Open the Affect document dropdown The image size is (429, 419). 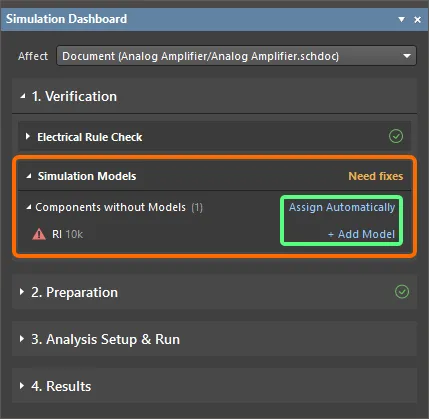236,56
